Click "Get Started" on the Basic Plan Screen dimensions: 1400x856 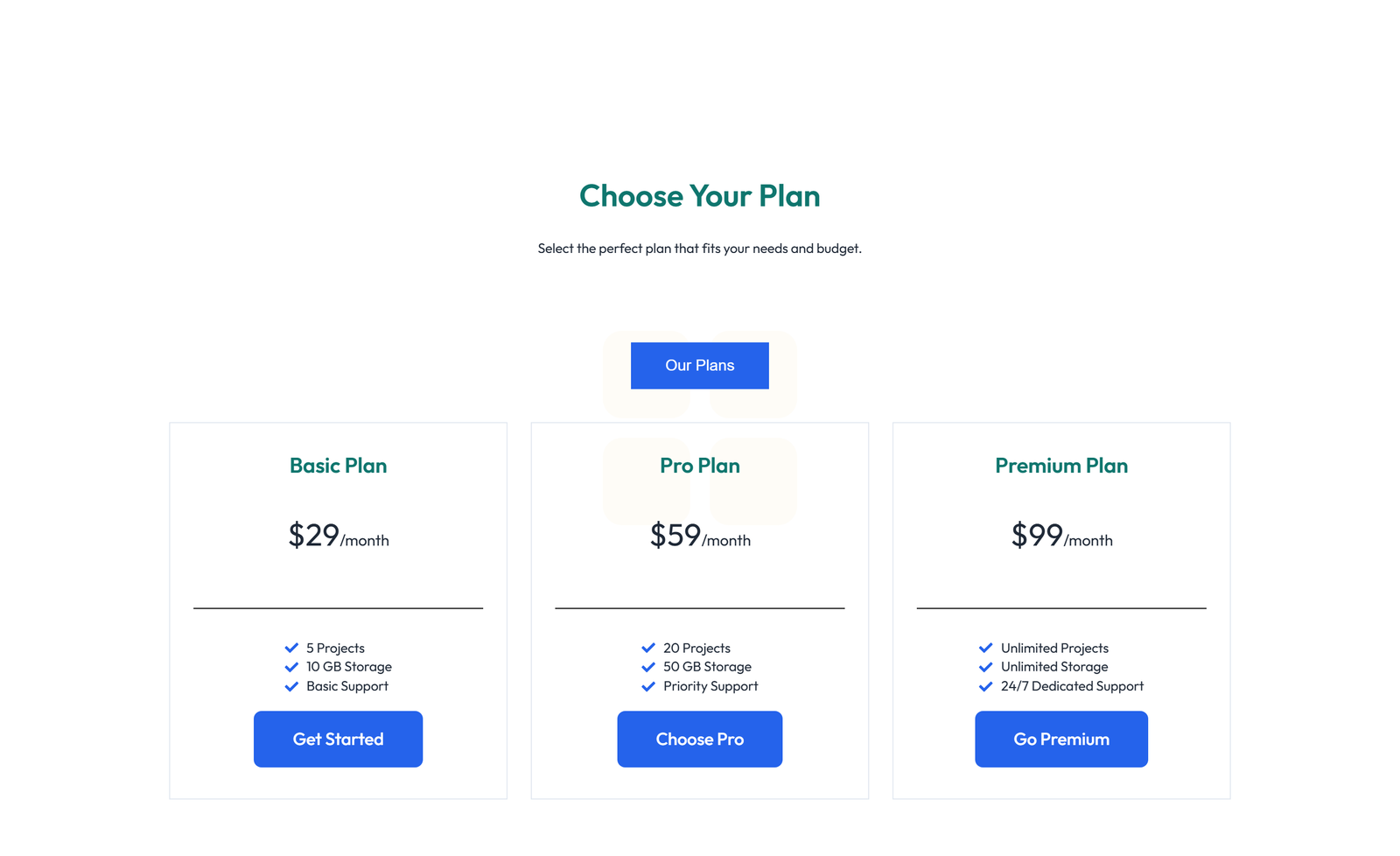338,739
